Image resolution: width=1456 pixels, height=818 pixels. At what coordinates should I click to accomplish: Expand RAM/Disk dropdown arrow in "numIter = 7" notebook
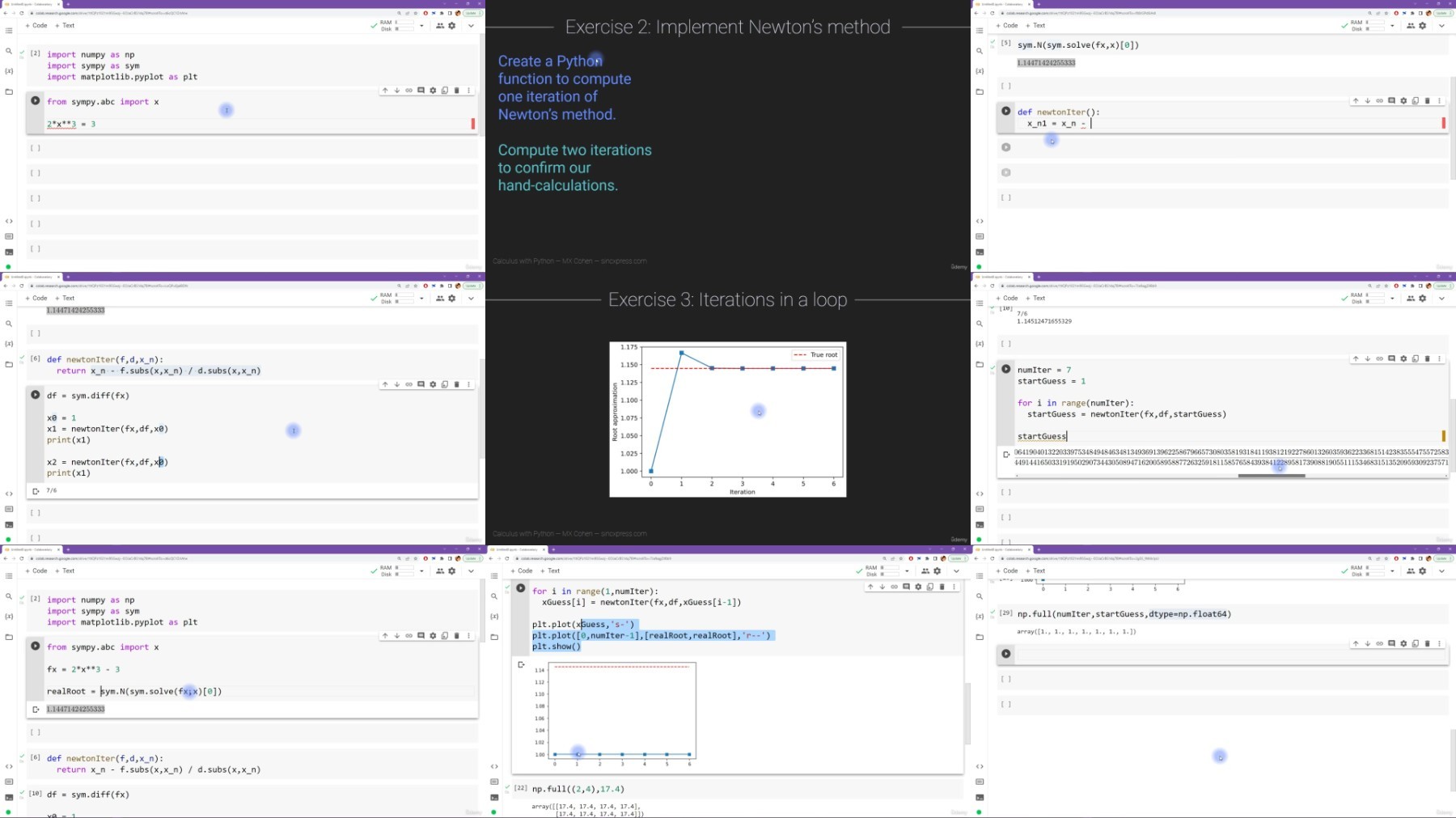click(x=1392, y=299)
